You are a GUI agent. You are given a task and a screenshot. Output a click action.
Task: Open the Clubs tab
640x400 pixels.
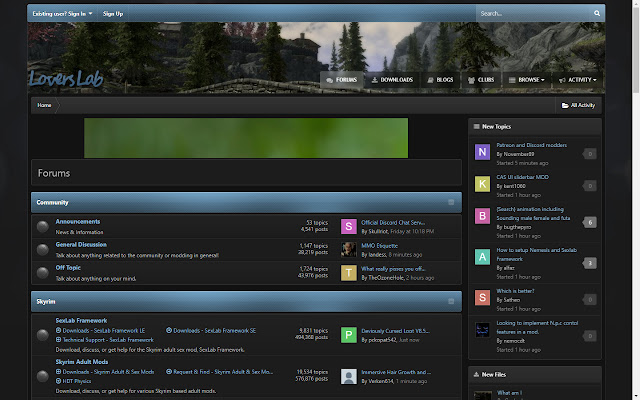click(481, 80)
